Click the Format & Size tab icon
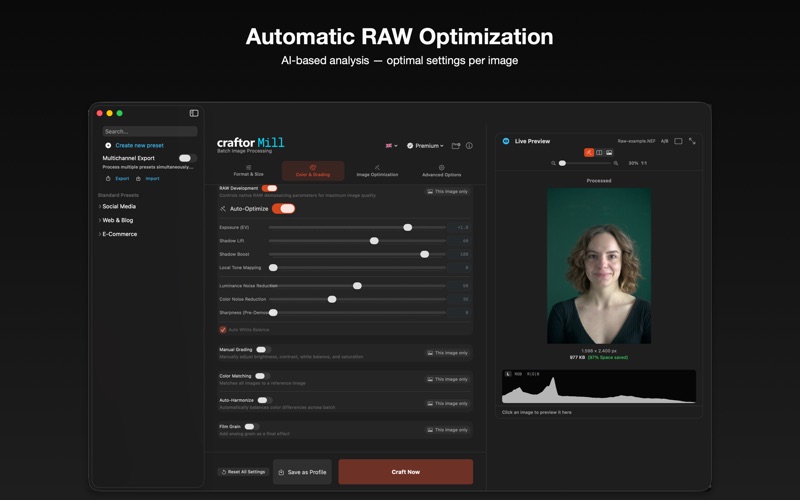 pos(248,167)
